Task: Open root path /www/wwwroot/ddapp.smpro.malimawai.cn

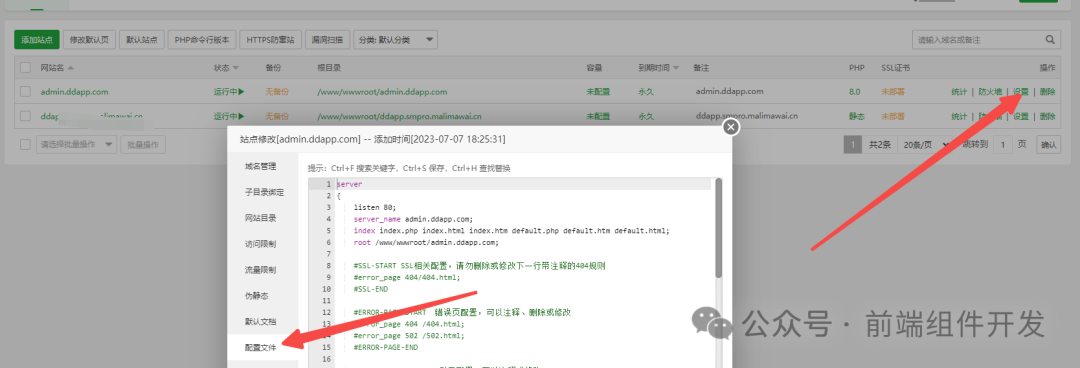Action: tap(399, 116)
